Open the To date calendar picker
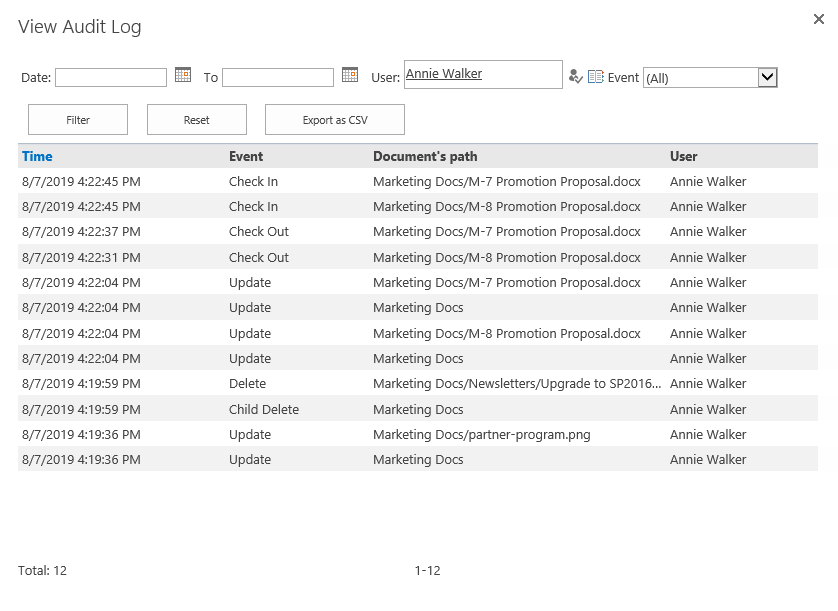Screen dimensions: 838x611 click(x=350, y=74)
